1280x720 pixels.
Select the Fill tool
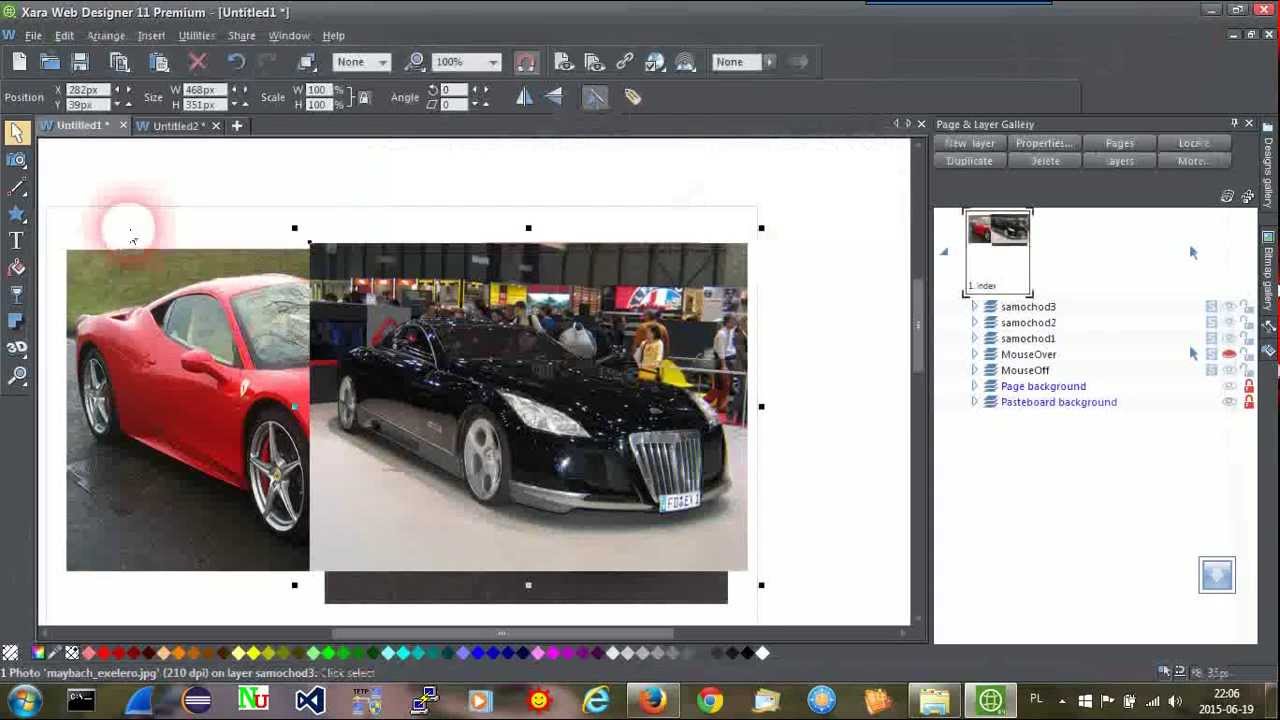tap(16, 268)
